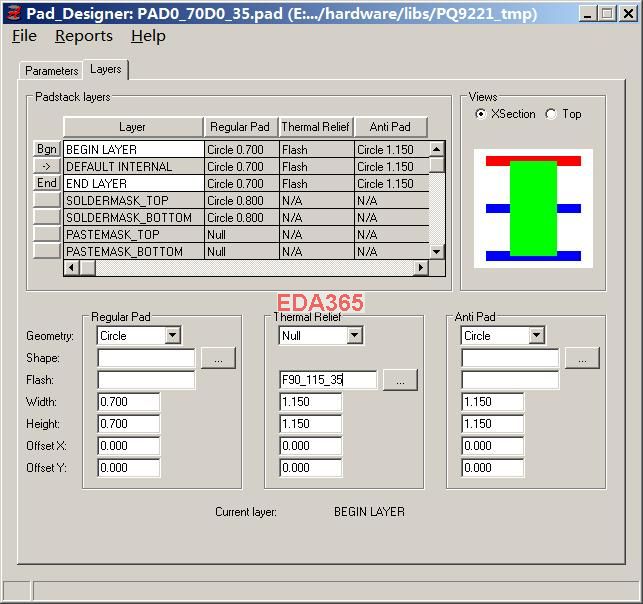Open the Regular Pad geometry dropdown
Image resolution: width=643 pixels, height=604 pixels.
173,335
